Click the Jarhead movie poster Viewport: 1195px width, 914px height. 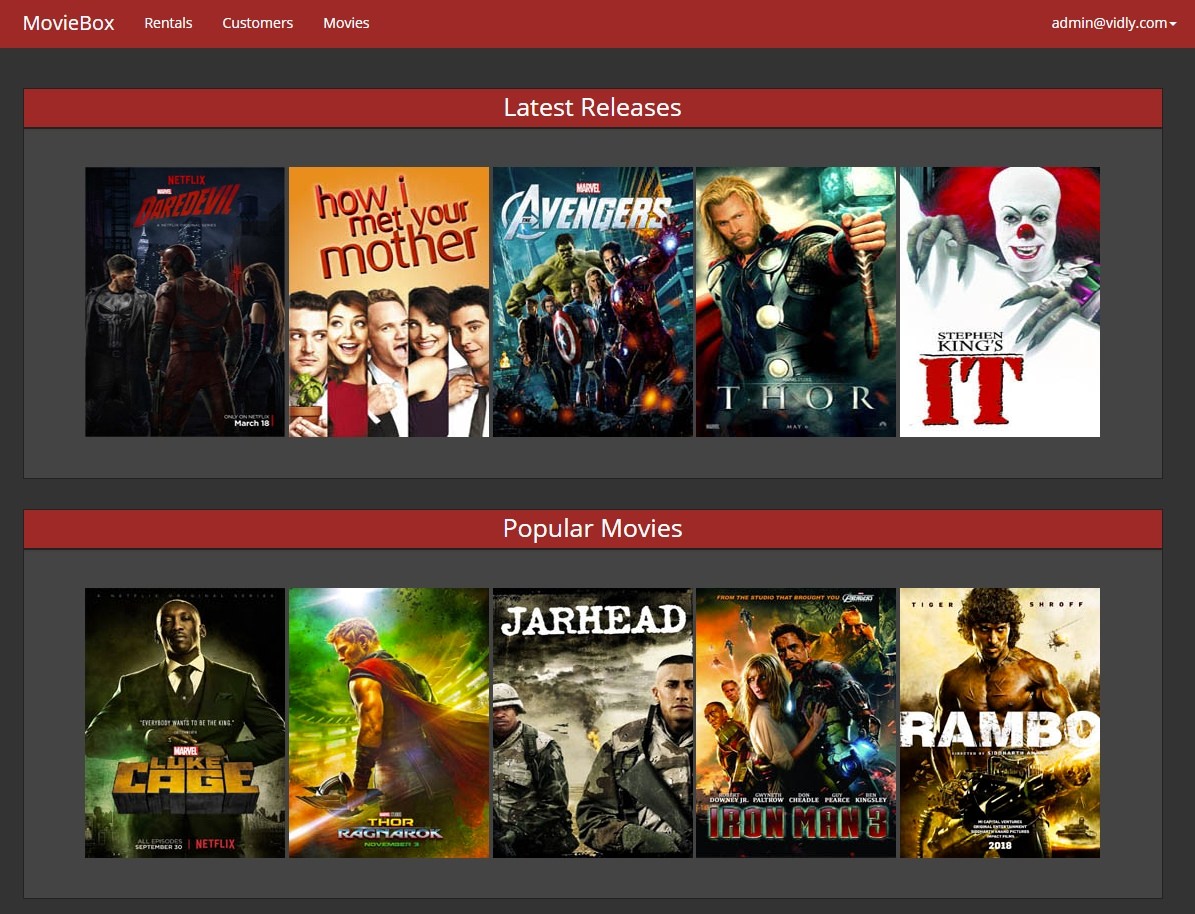[x=593, y=723]
